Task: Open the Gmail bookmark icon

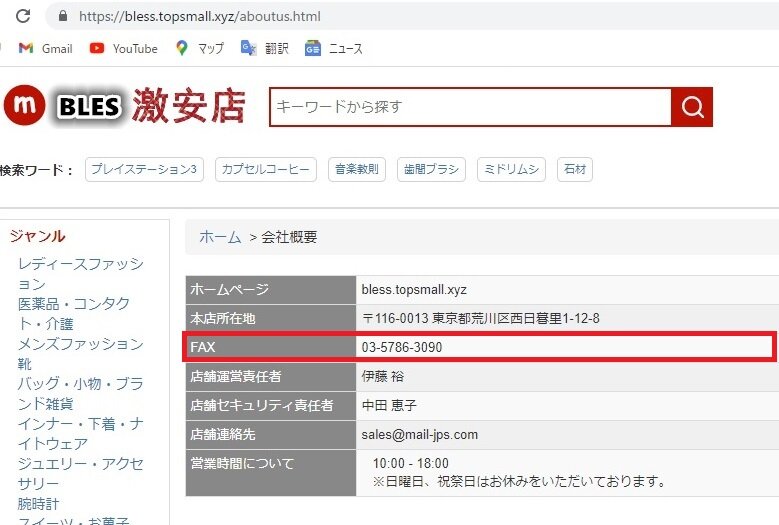Action: coord(26,48)
